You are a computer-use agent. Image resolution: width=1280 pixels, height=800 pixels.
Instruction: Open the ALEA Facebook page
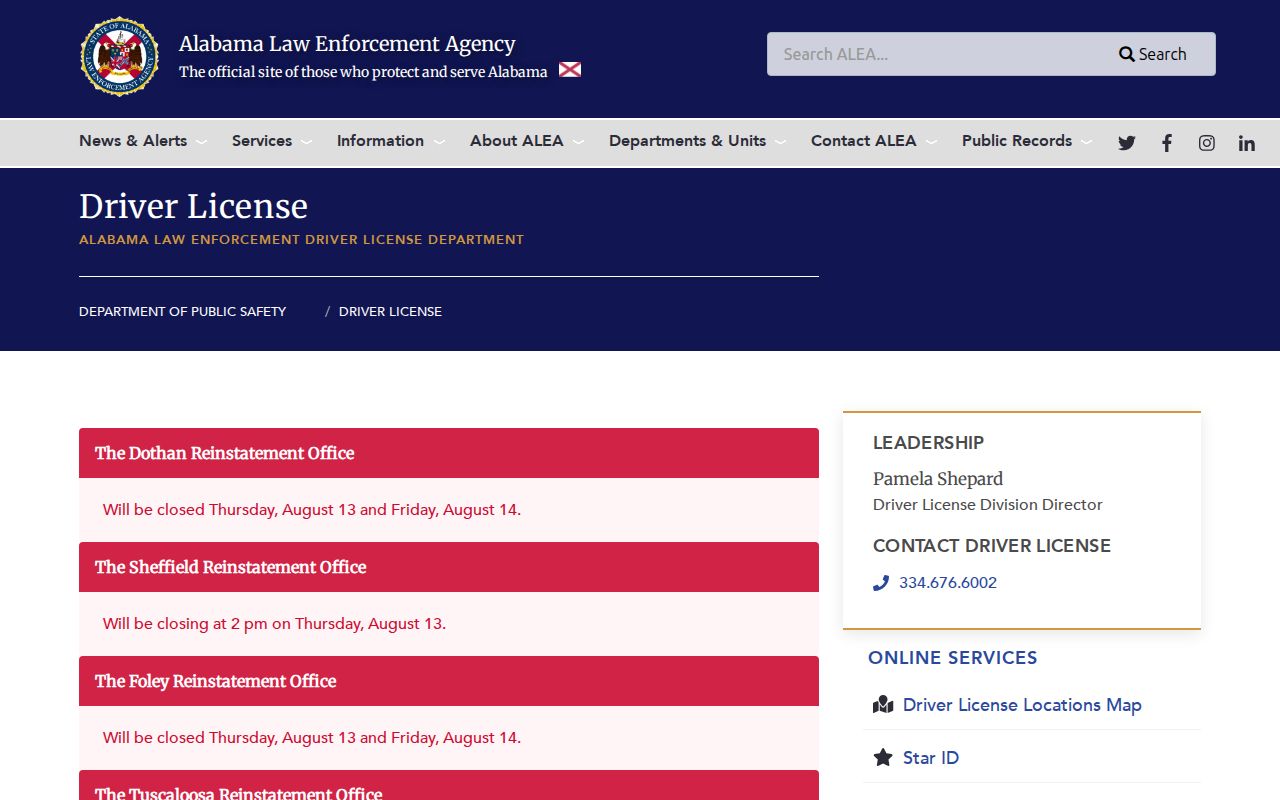pos(1167,143)
